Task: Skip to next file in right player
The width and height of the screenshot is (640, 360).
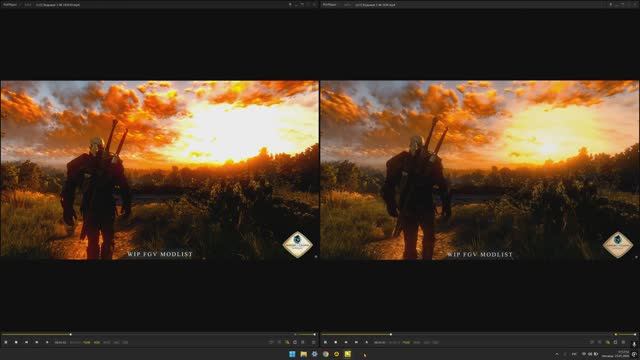Action: [x=356, y=342]
